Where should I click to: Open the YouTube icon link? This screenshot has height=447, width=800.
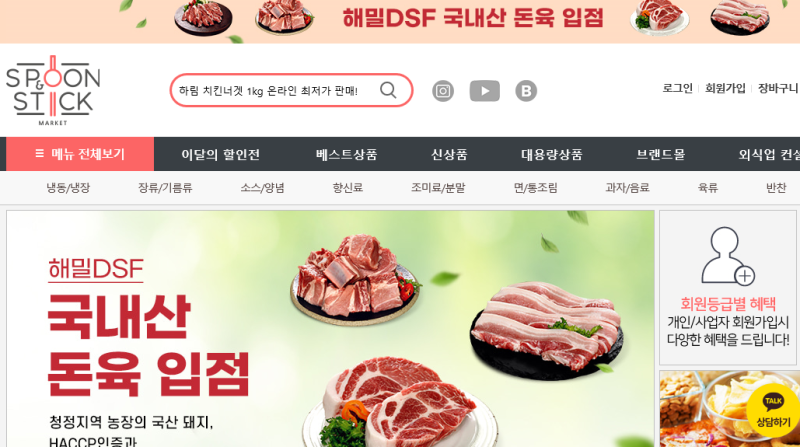coord(485,91)
